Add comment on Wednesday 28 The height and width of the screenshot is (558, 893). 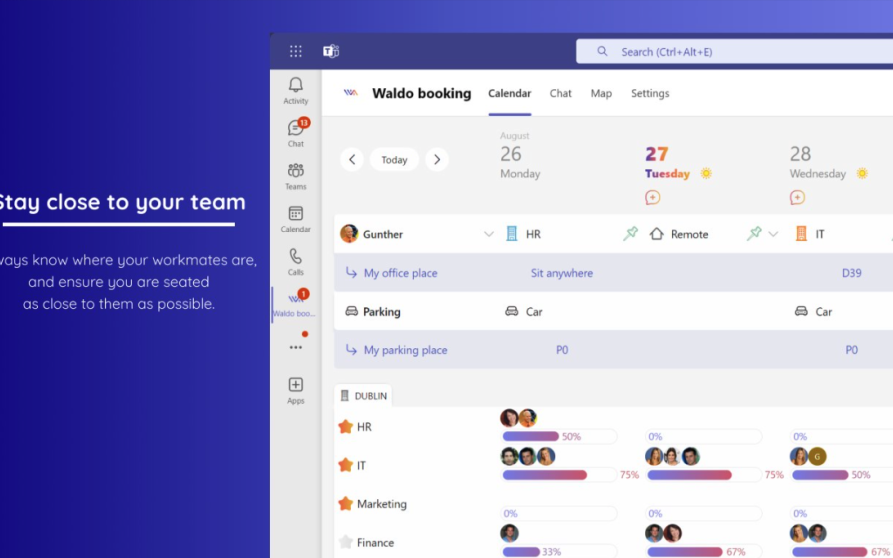pyautogui.click(x=797, y=198)
